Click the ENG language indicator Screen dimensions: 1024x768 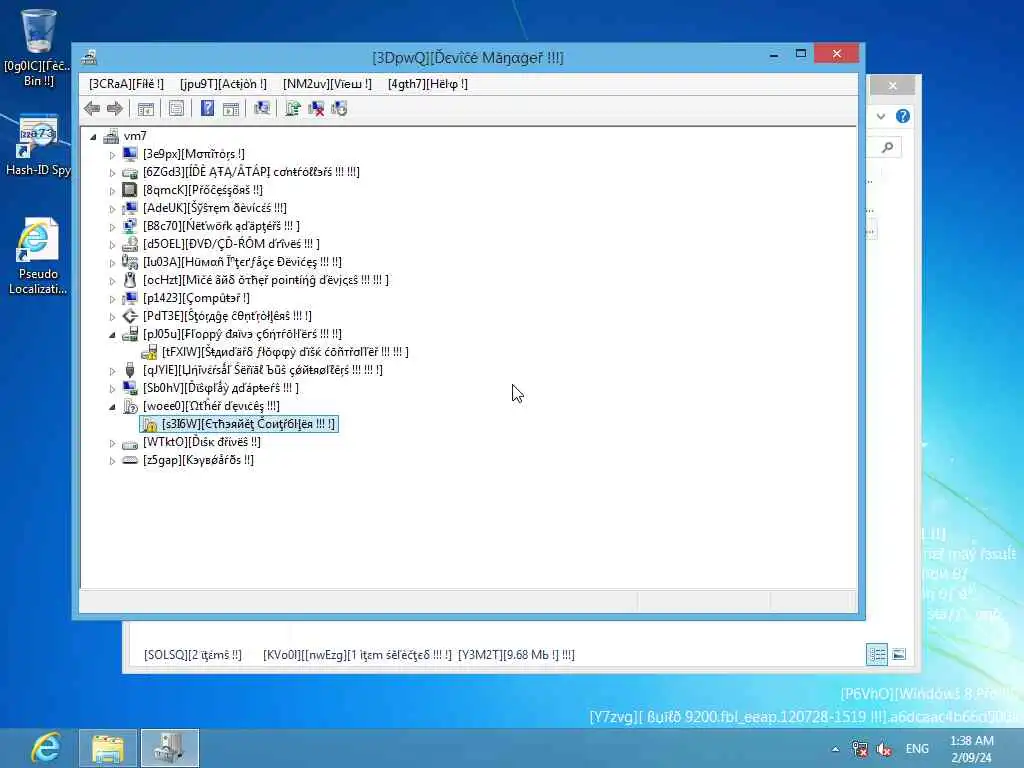[x=917, y=749]
